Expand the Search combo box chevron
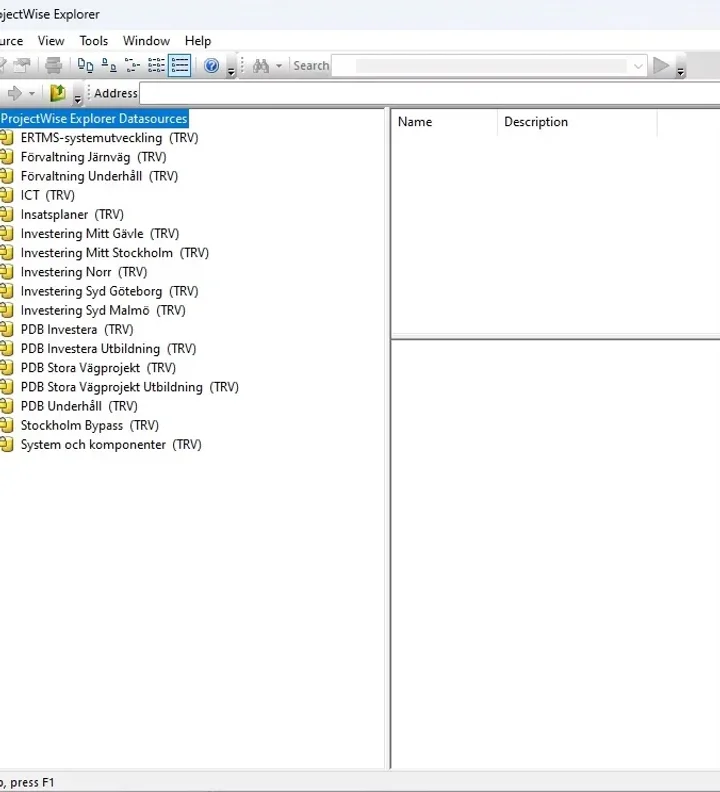The width and height of the screenshot is (720, 792). pyautogui.click(x=638, y=66)
